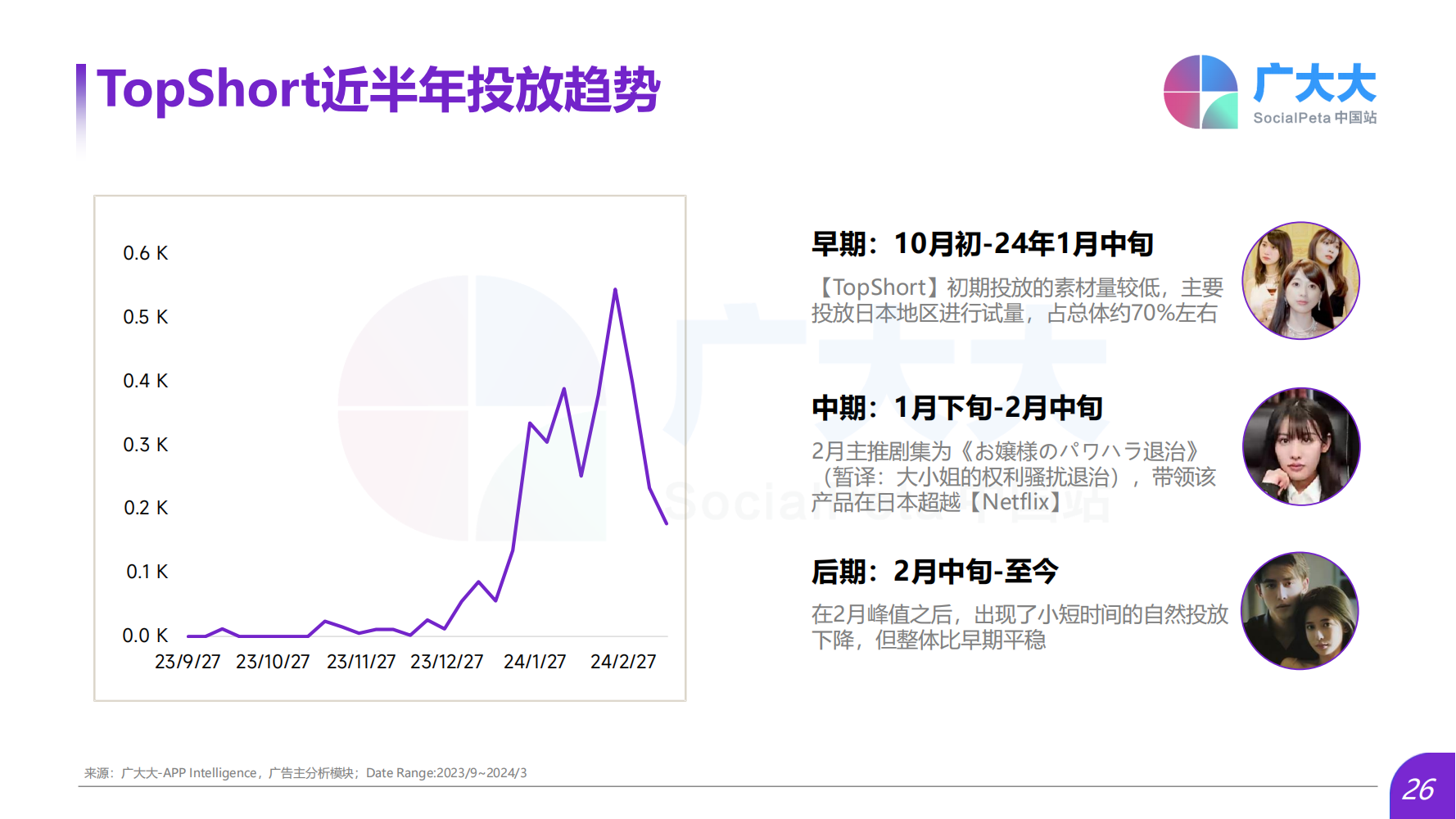Click the blue 广大大 brand wordmark
Screen dimensions: 1456x819
(1314, 84)
